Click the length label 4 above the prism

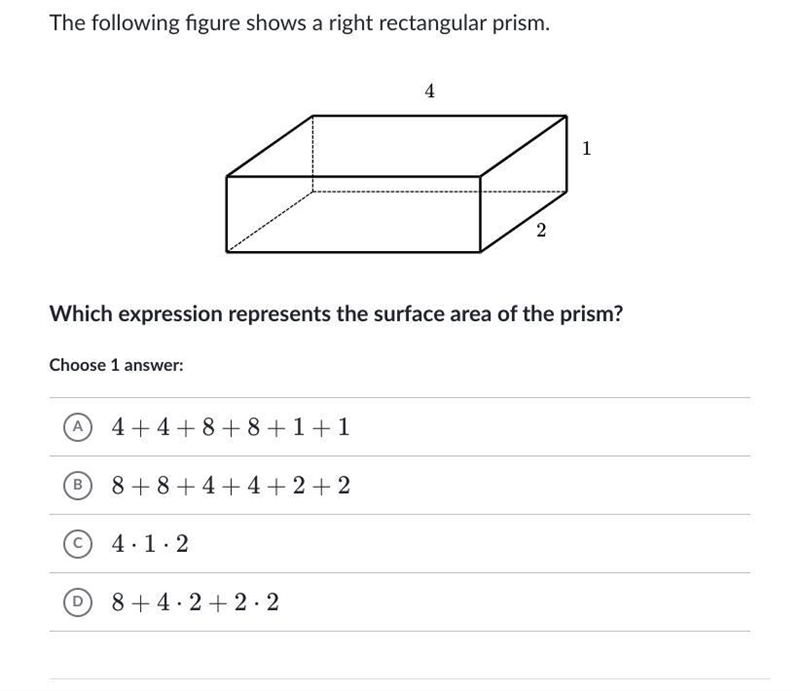click(430, 91)
